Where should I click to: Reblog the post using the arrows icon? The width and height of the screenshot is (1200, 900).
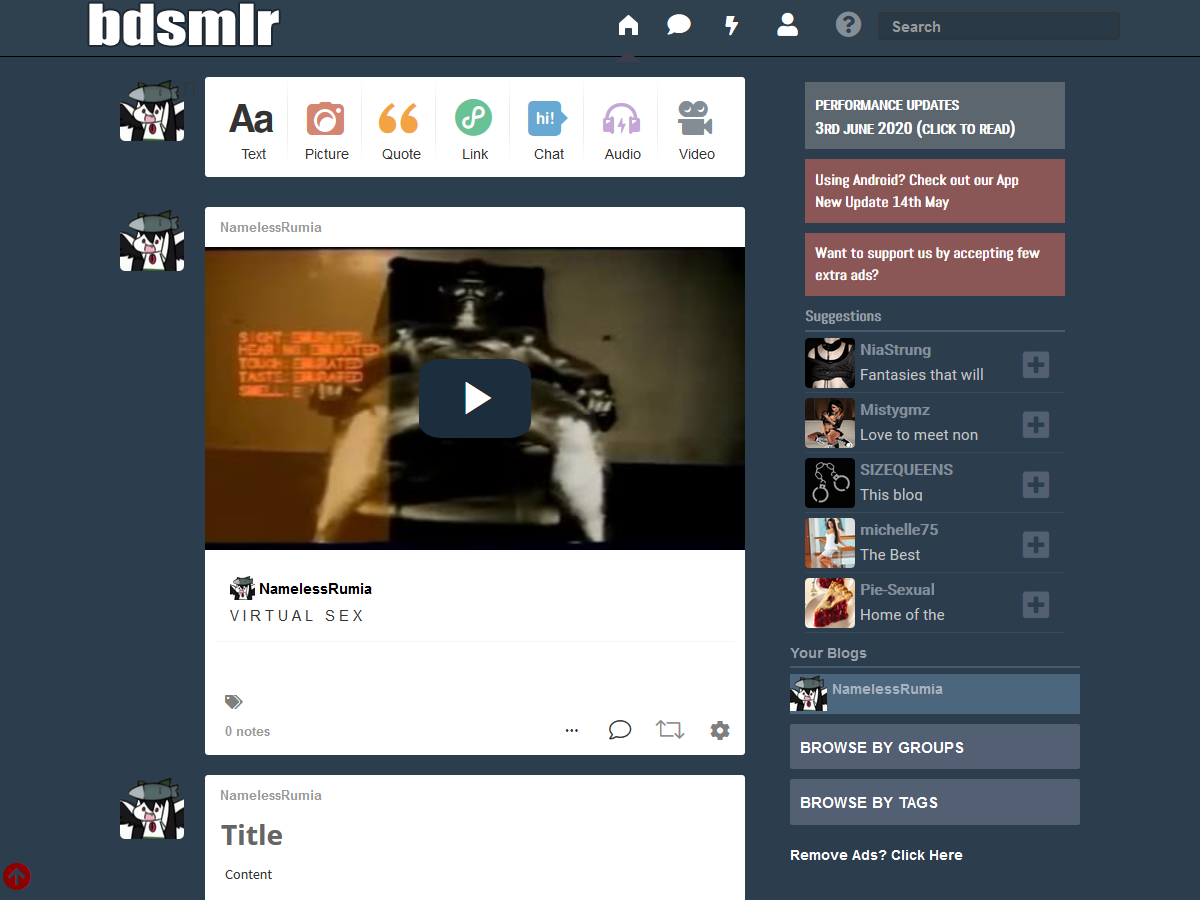pyautogui.click(x=670, y=730)
